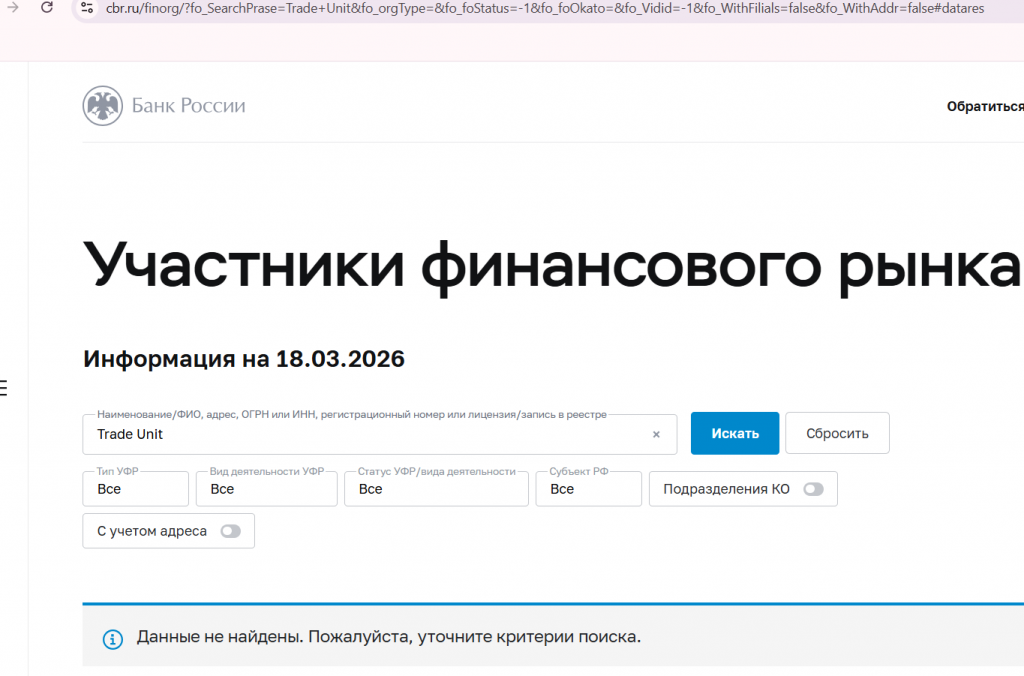Screen dimensions: 1024x676
Task: Reload the cbr.ru page
Action: point(46,10)
